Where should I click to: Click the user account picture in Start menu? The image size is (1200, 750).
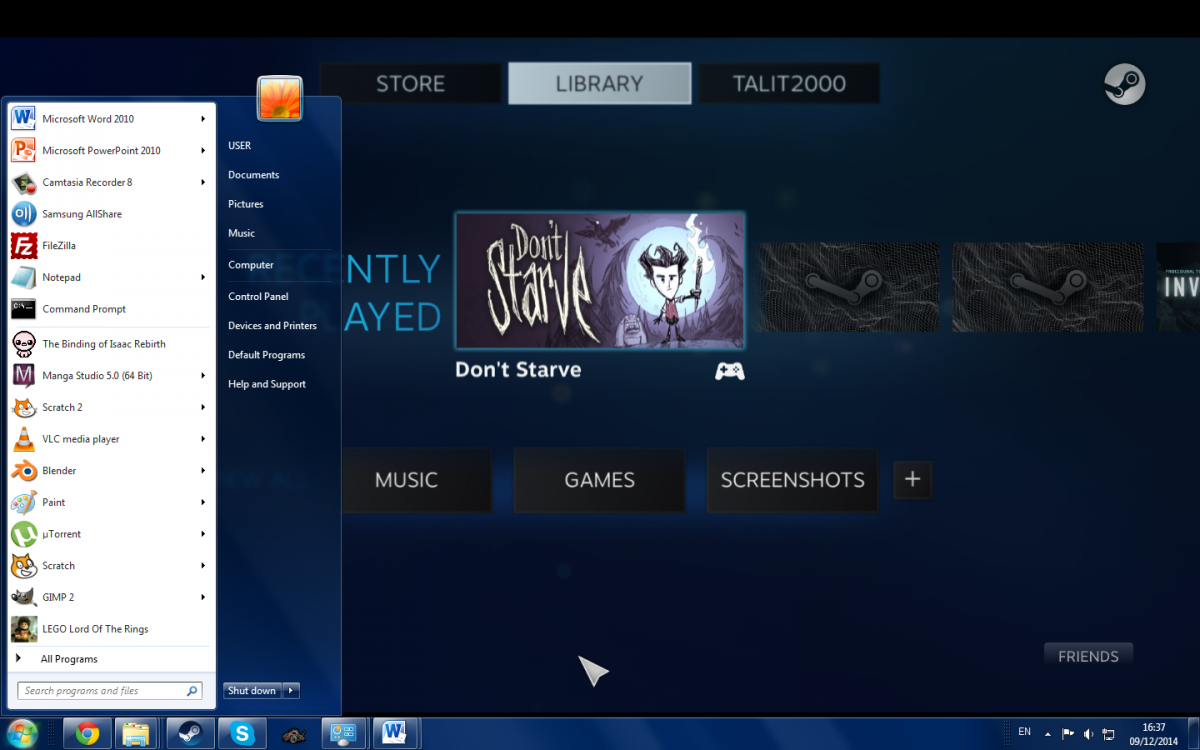point(280,98)
